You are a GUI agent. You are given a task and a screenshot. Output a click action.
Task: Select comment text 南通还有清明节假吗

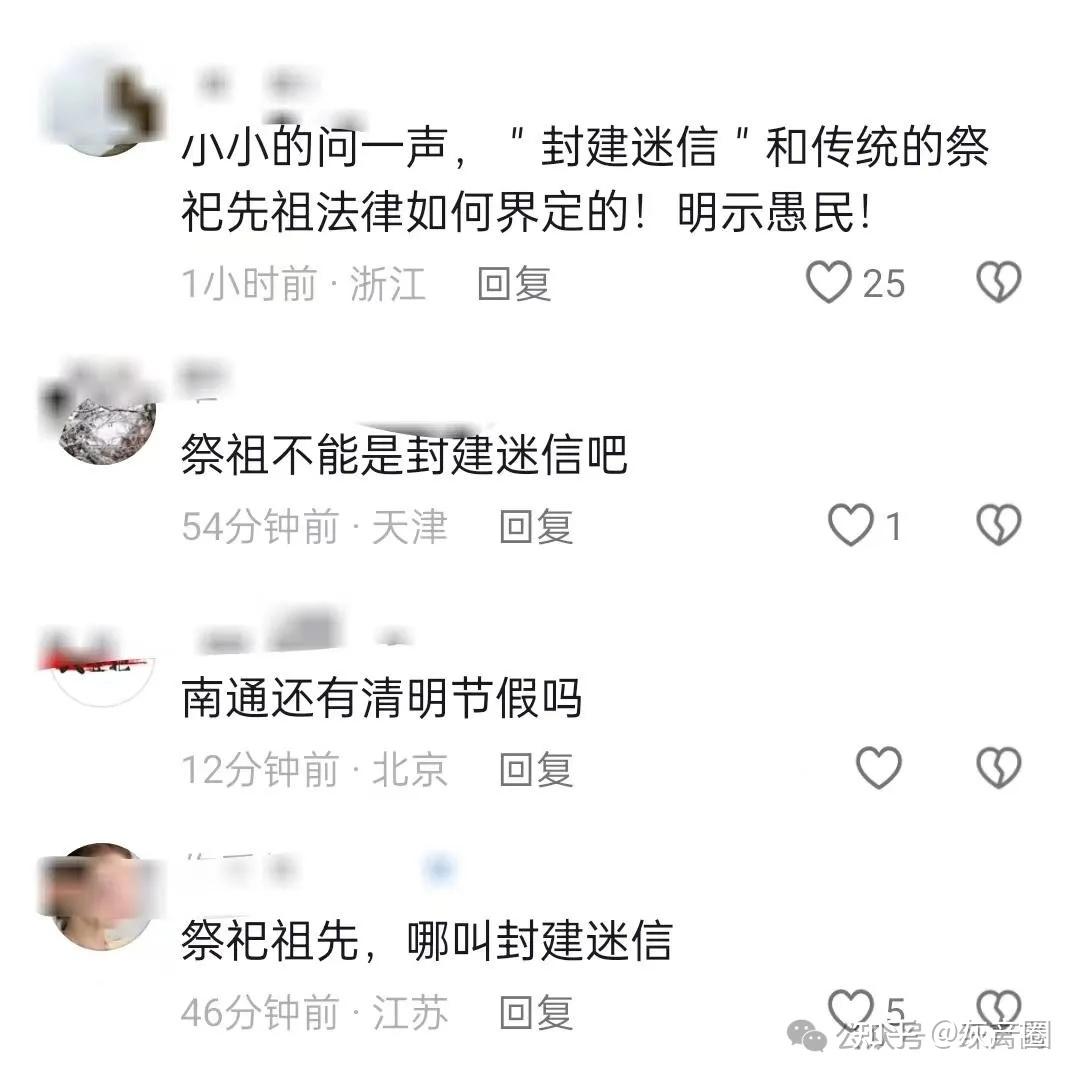click(x=382, y=698)
